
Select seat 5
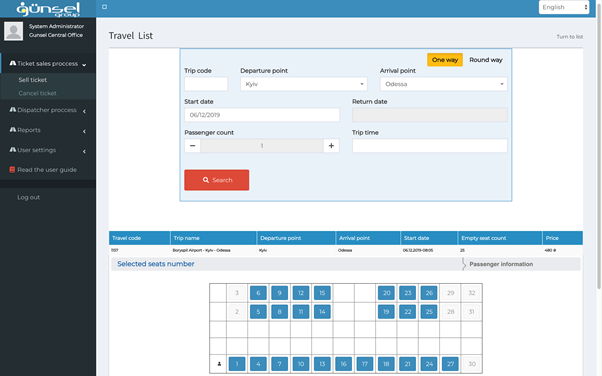coord(258,311)
